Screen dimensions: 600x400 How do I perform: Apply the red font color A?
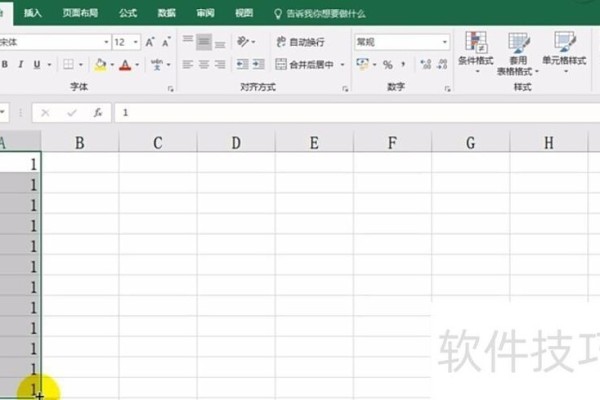(125, 65)
